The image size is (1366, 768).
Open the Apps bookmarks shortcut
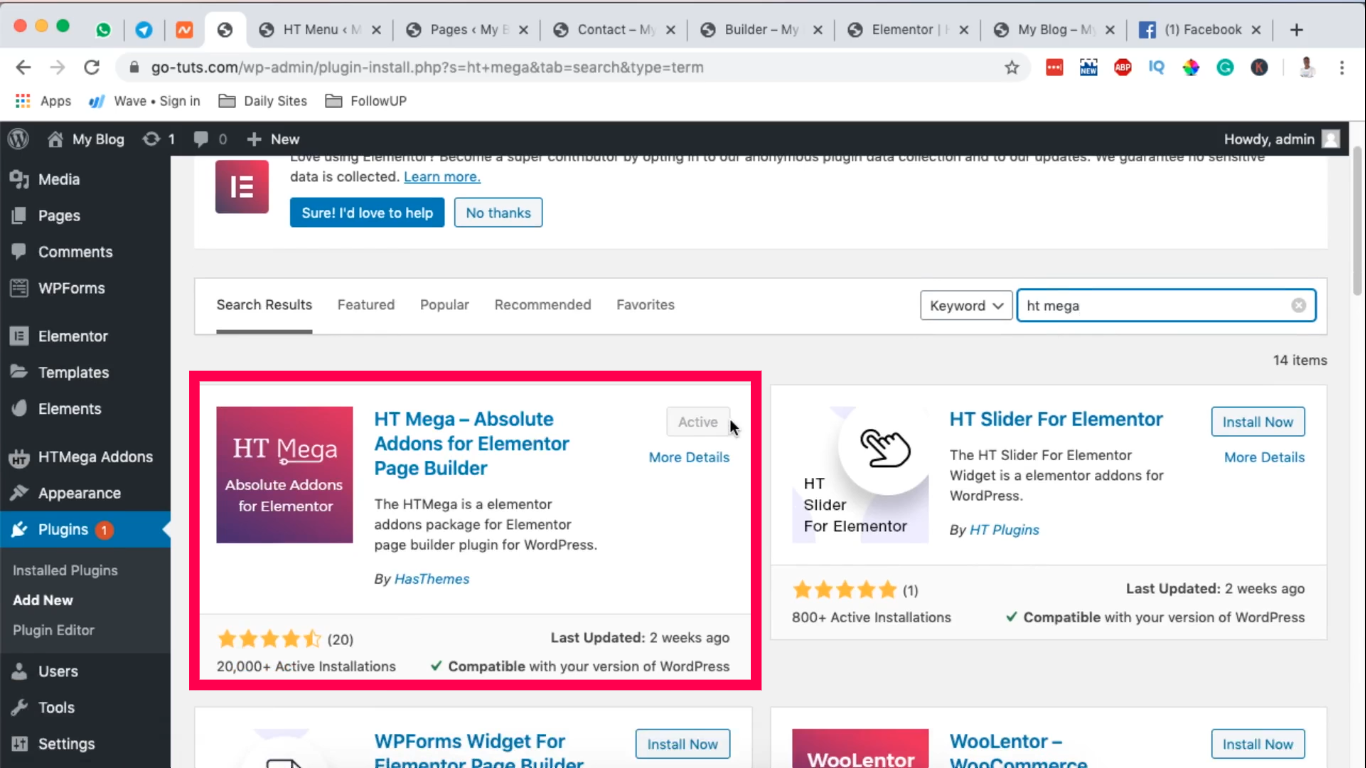tap(43, 101)
